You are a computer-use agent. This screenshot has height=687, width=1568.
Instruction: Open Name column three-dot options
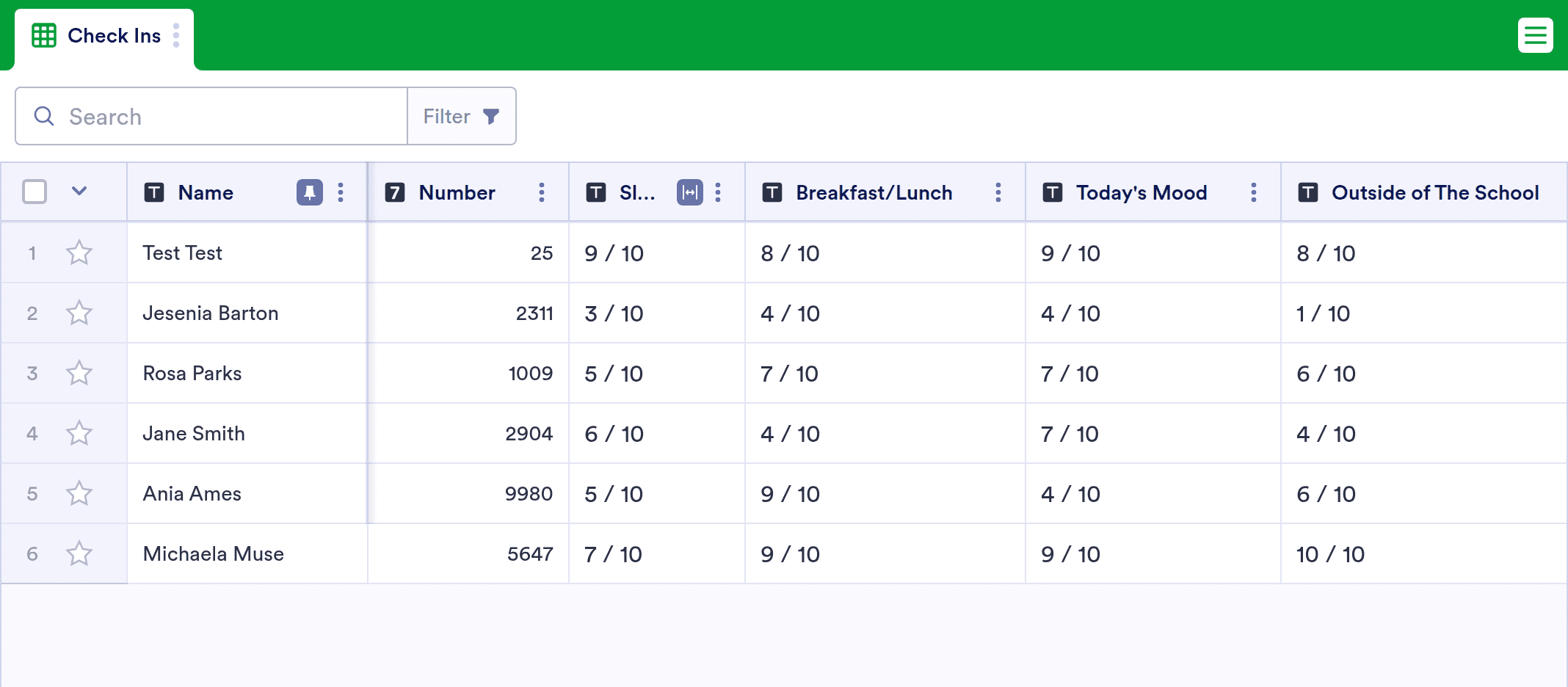point(341,192)
